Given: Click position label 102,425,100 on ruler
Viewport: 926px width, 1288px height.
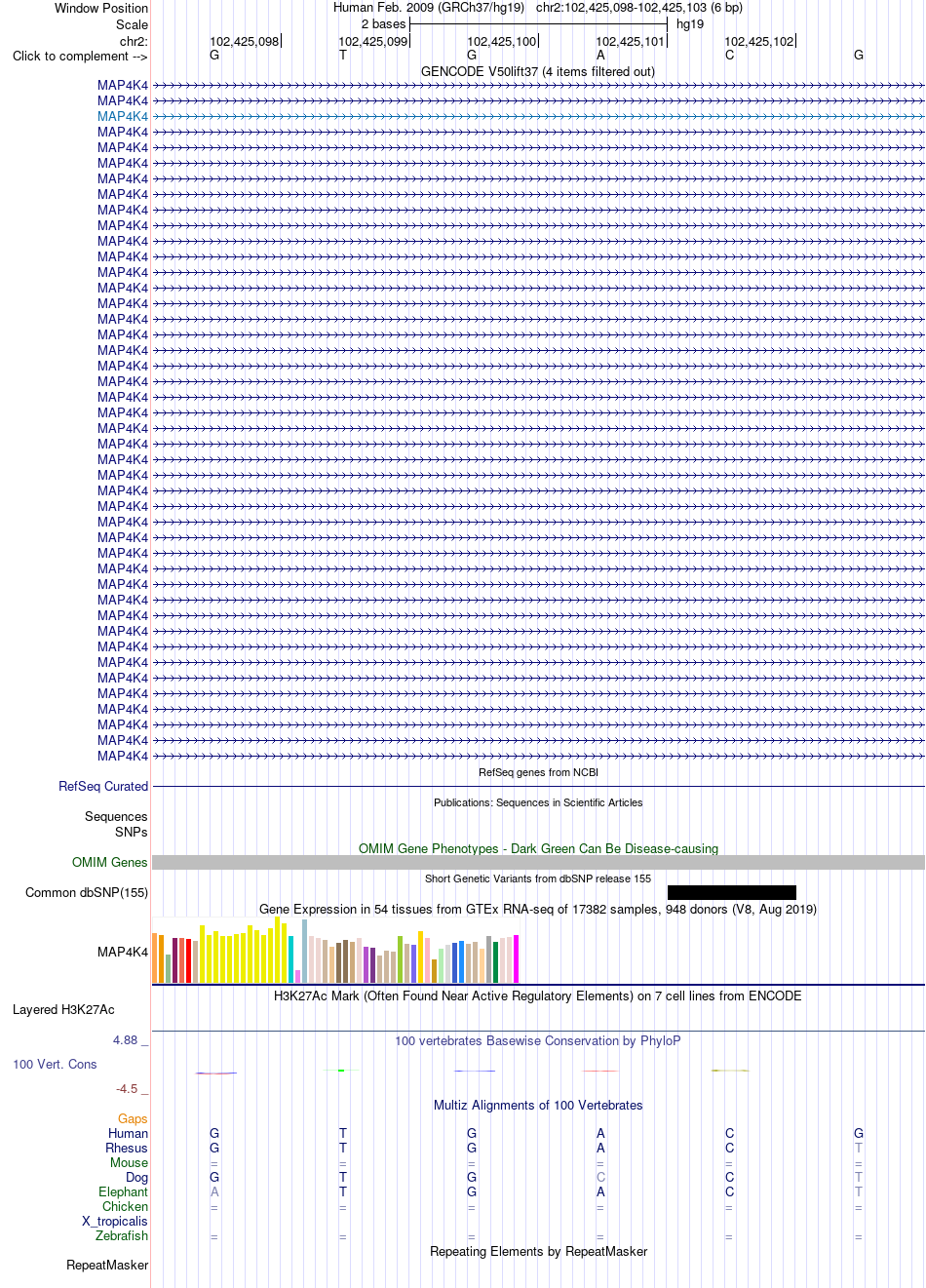Looking at the screenshot, I should (501, 41).
